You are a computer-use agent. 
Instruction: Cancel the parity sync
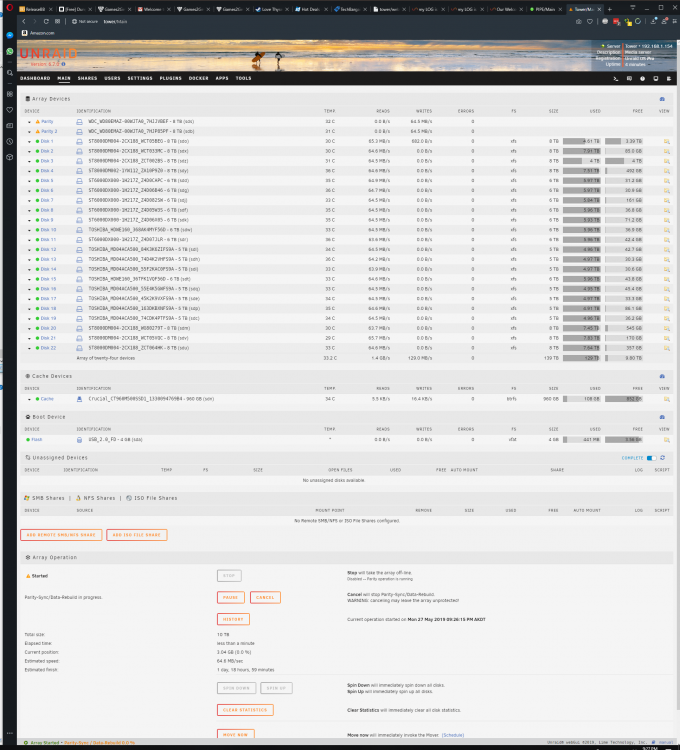[x=265, y=597]
